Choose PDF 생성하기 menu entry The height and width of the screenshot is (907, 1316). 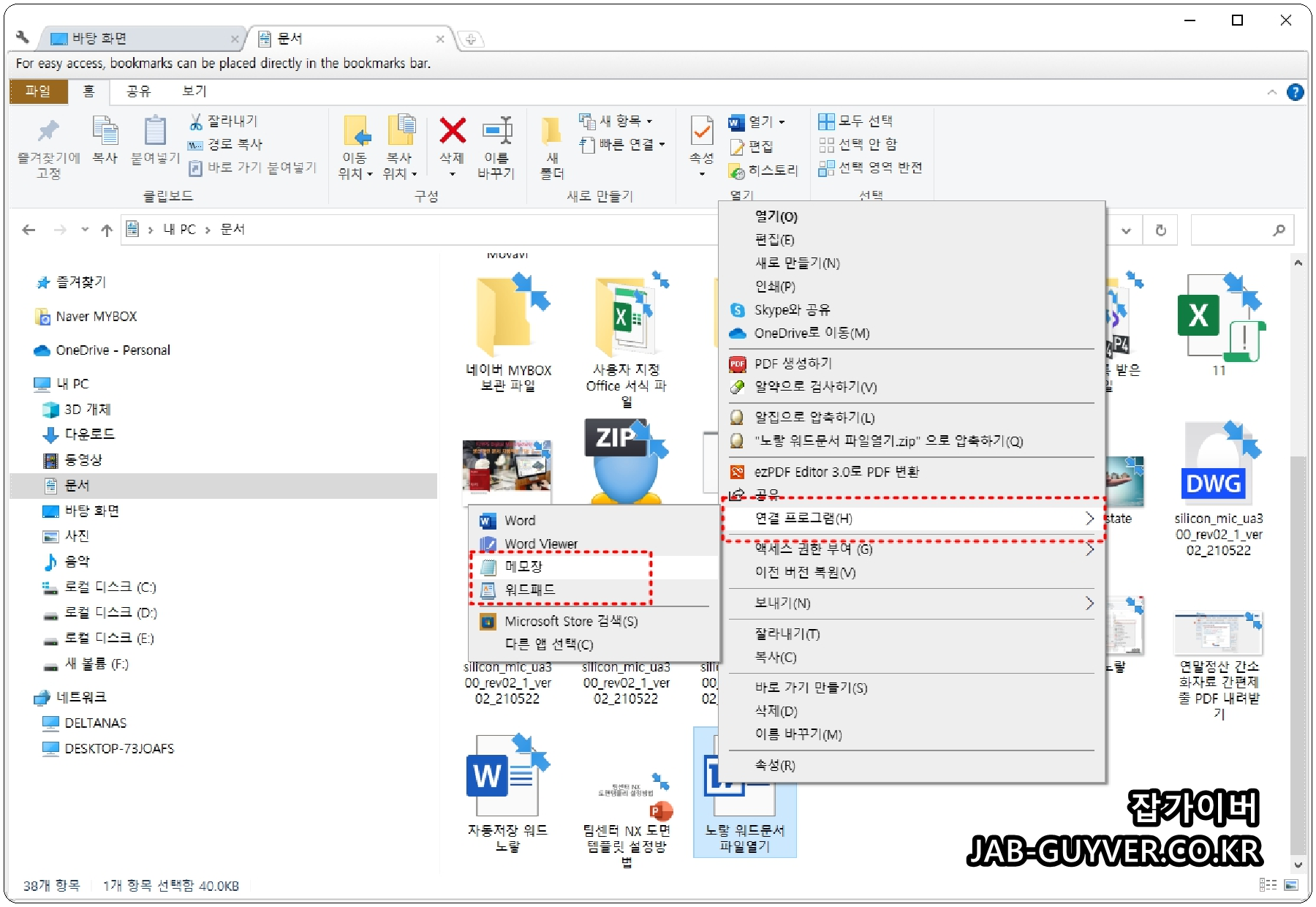[x=912, y=364]
